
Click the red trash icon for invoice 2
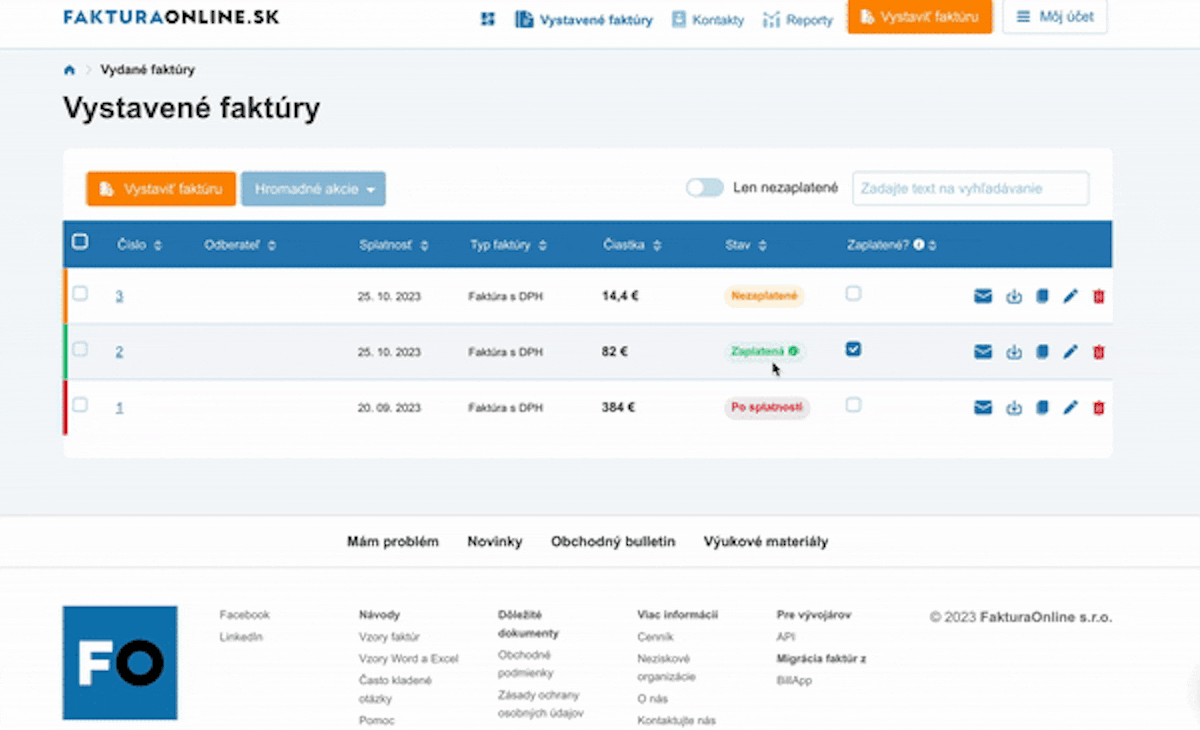pyautogui.click(x=1098, y=352)
